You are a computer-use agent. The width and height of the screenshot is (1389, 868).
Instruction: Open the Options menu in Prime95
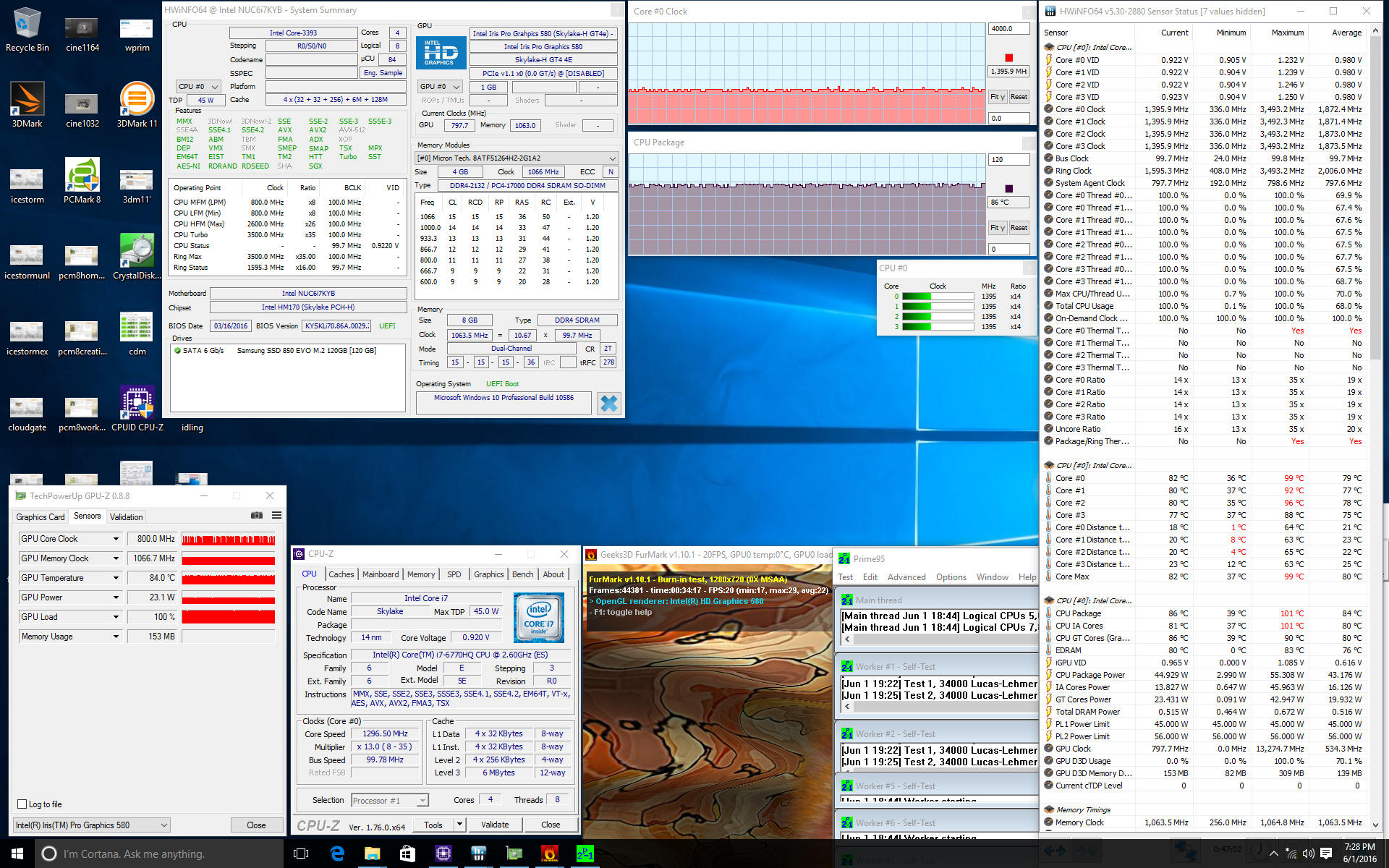951,577
